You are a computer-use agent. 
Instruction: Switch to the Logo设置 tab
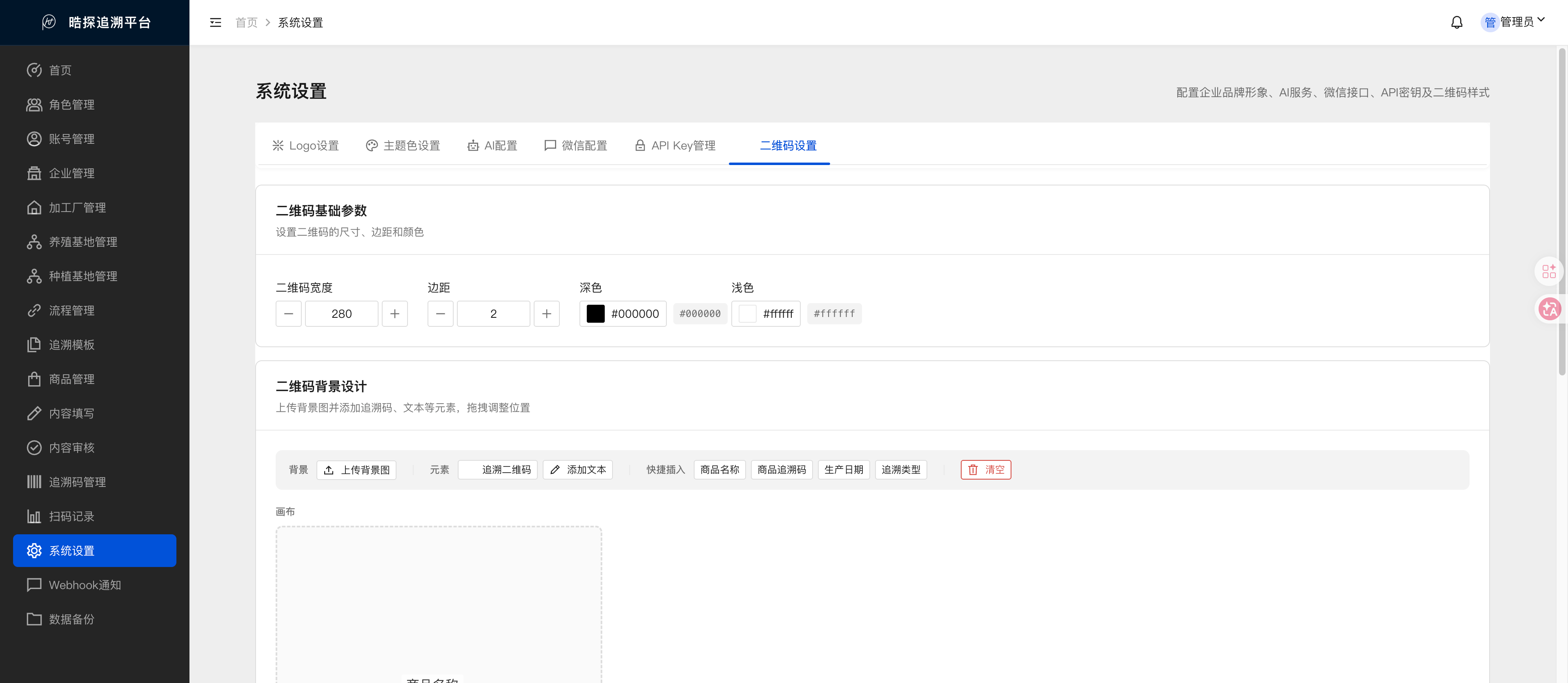pos(305,145)
